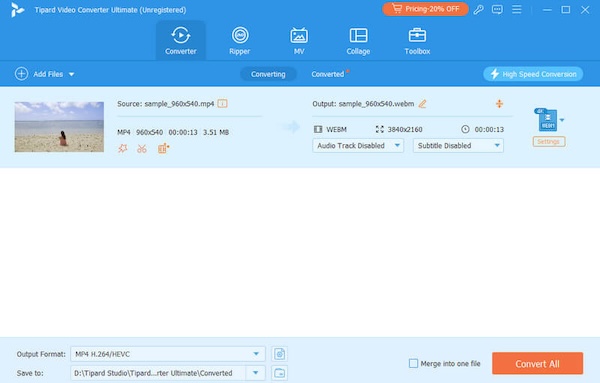The height and width of the screenshot is (383, 600).
Task: Open the MV tab
Action: click(299, 41)
